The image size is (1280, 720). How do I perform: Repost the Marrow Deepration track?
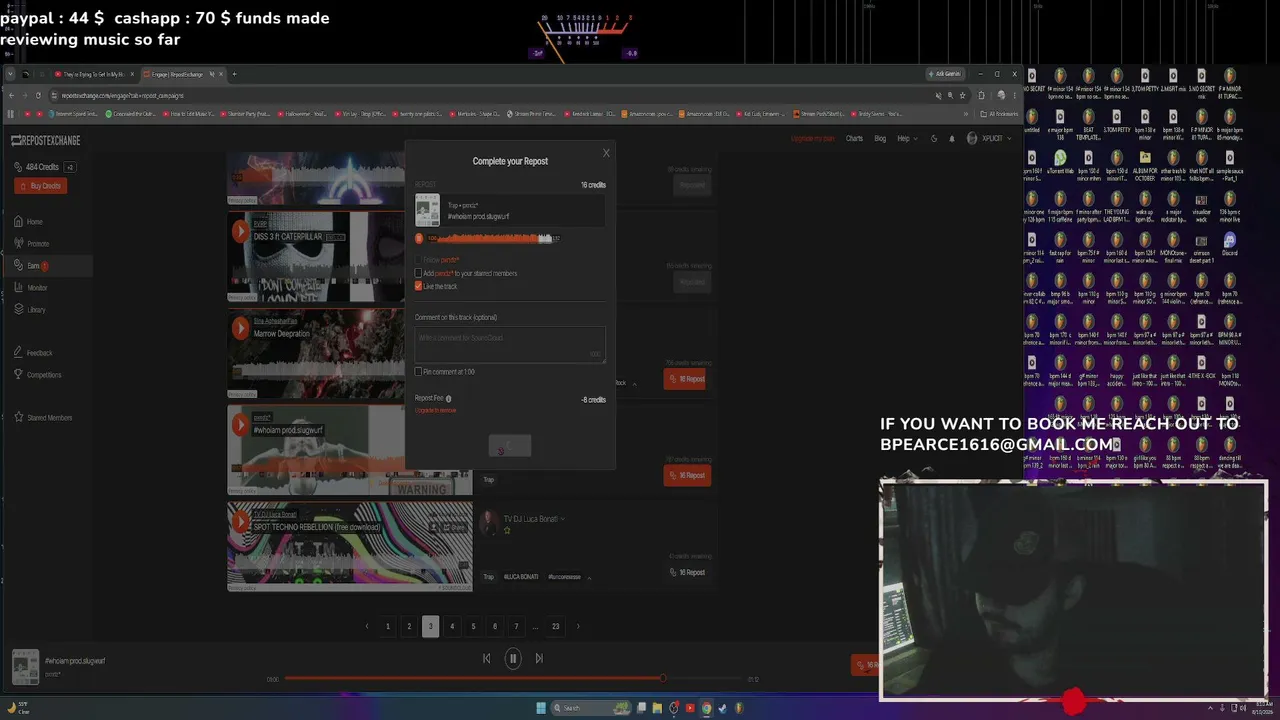[x=687, y=379]
